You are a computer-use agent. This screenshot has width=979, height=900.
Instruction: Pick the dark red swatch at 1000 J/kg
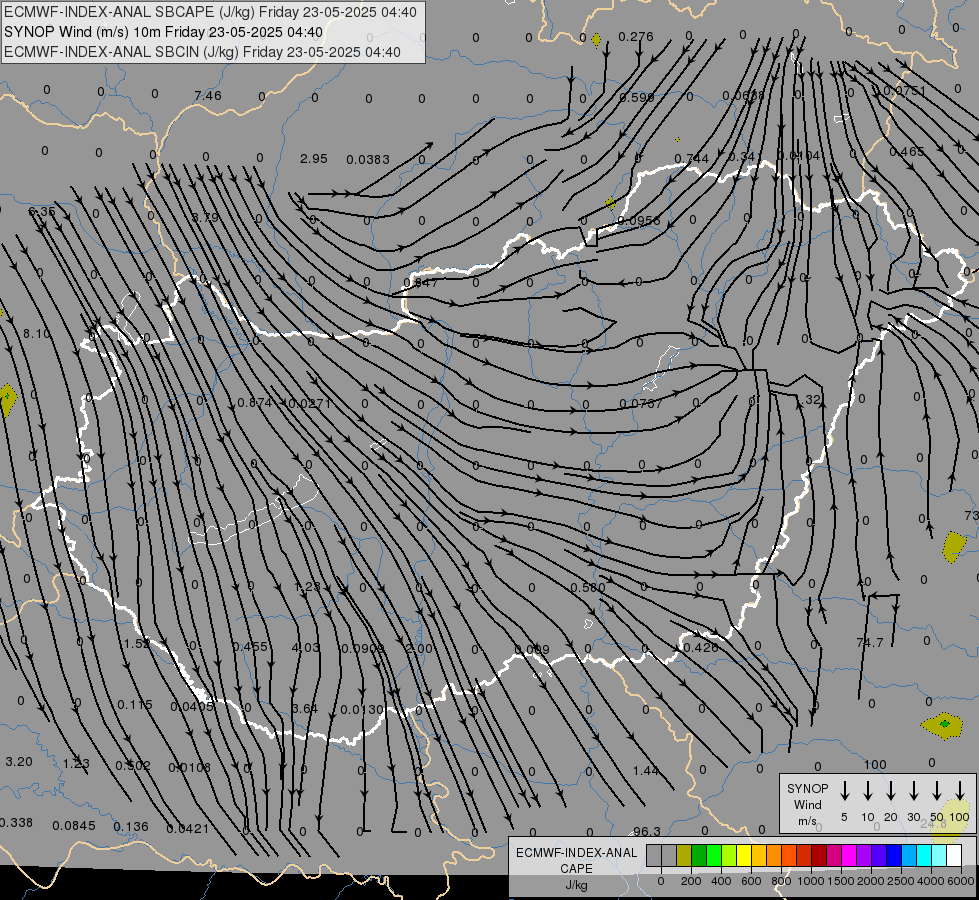[x=819, y=856]
